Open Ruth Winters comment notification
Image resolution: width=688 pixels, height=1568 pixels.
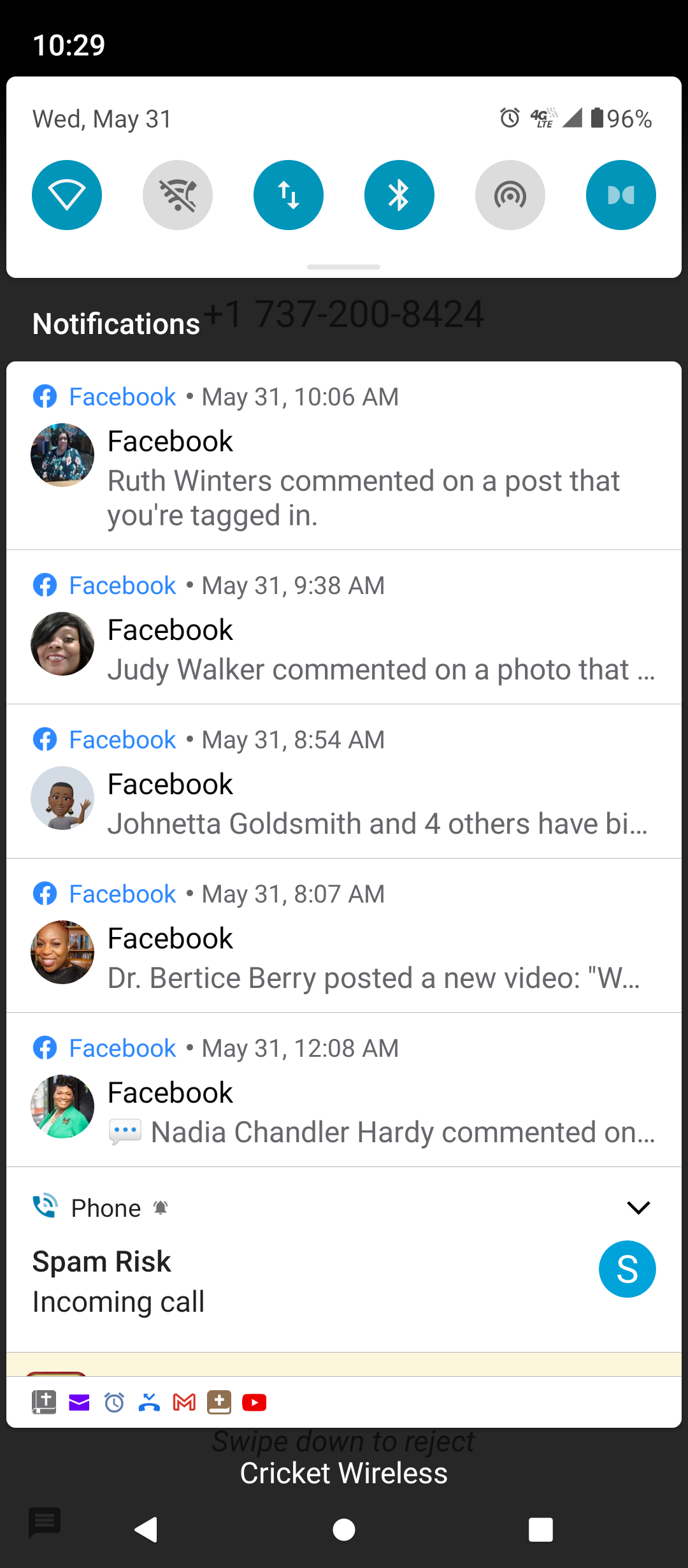tap(344, 455)
